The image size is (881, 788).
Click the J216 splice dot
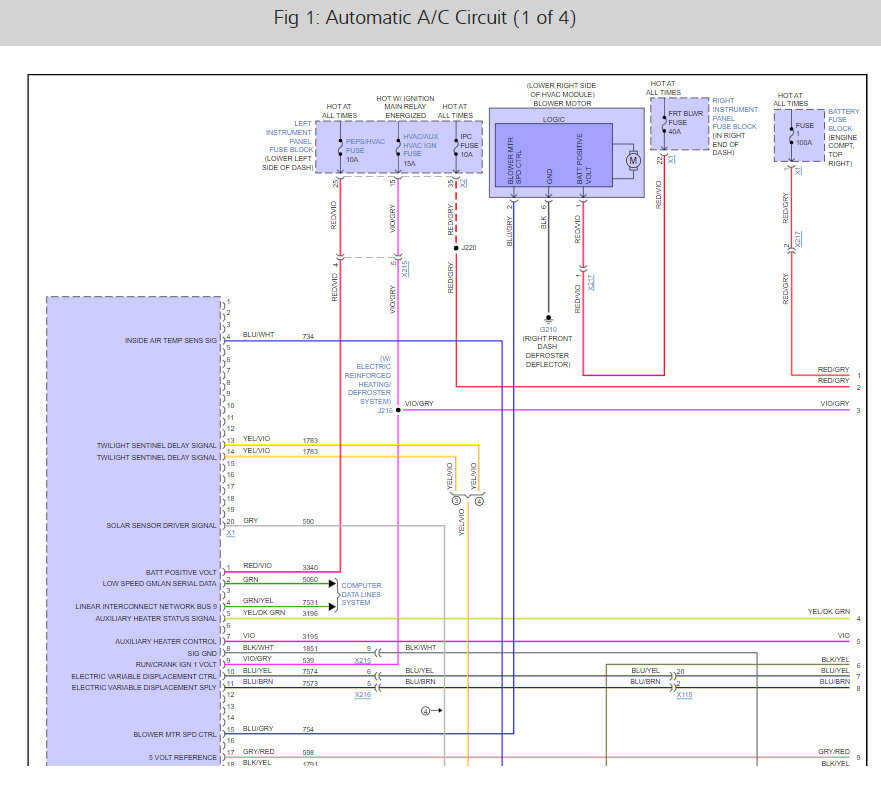pos(398,410)
